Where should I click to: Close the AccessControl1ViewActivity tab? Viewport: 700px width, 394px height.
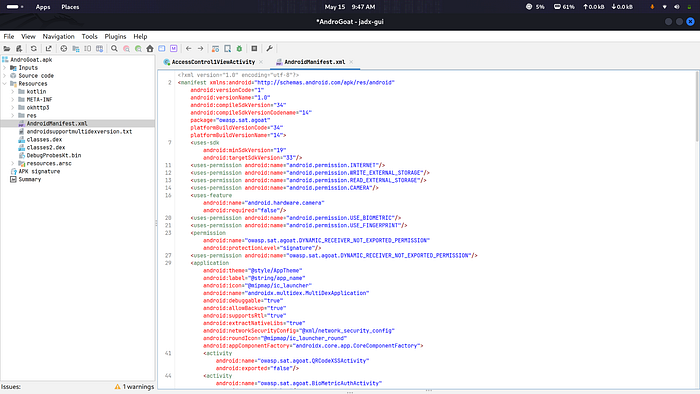pos(261,62)
